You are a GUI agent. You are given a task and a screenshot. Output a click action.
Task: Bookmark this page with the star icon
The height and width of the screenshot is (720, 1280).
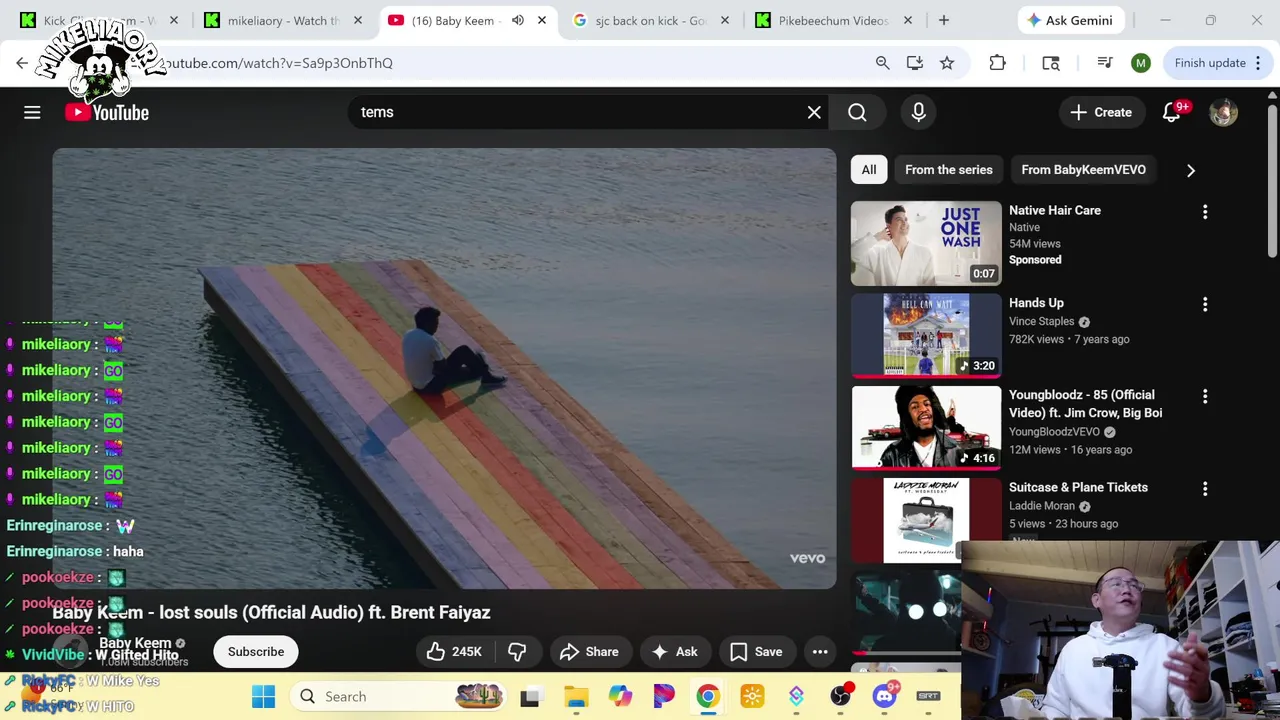(x=946, y=63)
